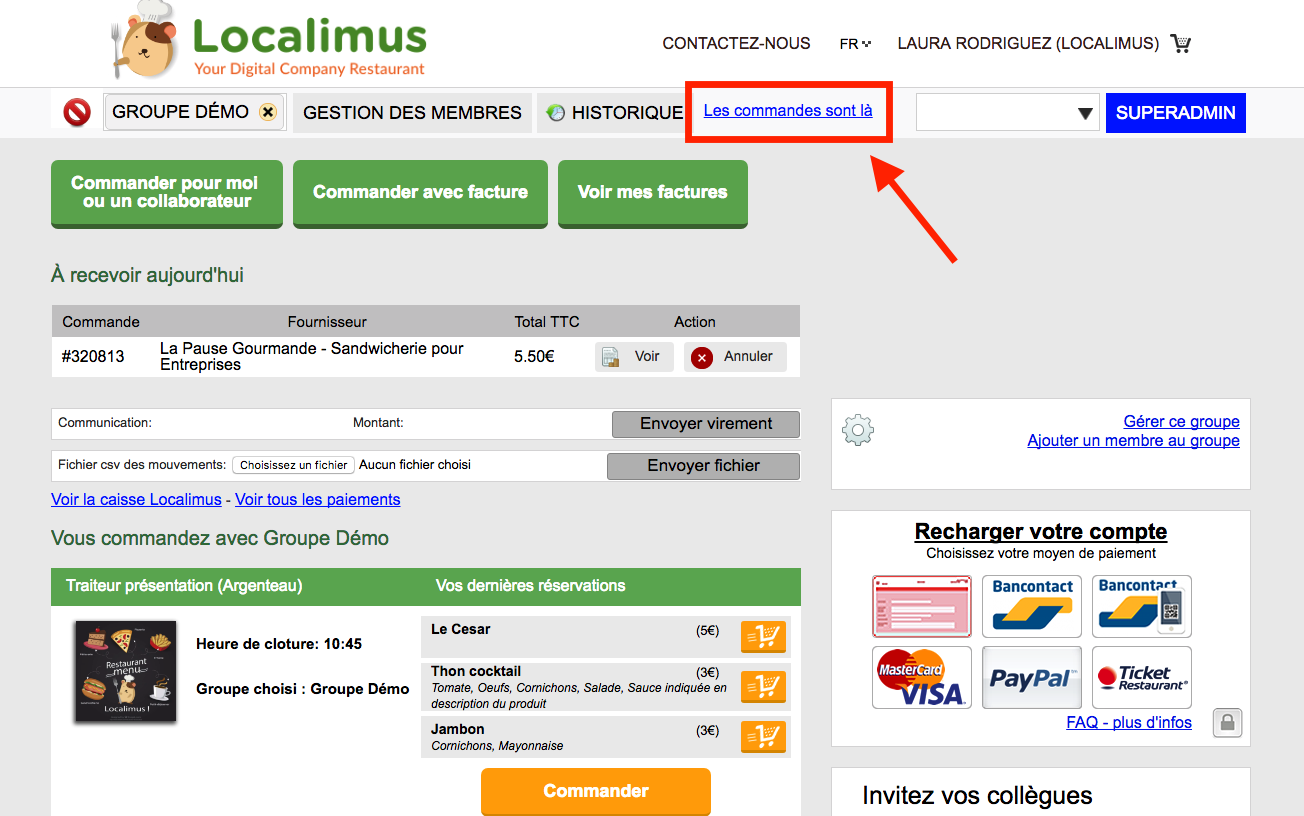Click the clock icon beside Historique
The width and height of the screenshot is (1304, 816).
(556, 113)
